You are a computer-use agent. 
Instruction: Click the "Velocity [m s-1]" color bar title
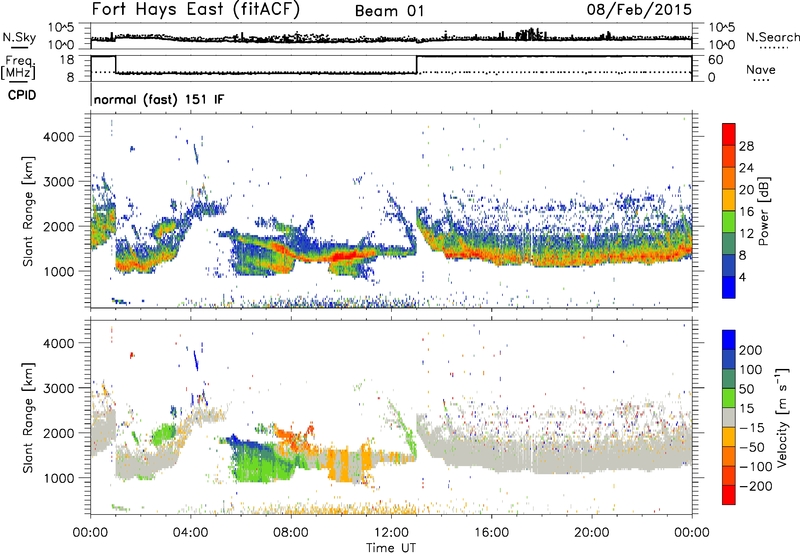click(x=781, y=417)
